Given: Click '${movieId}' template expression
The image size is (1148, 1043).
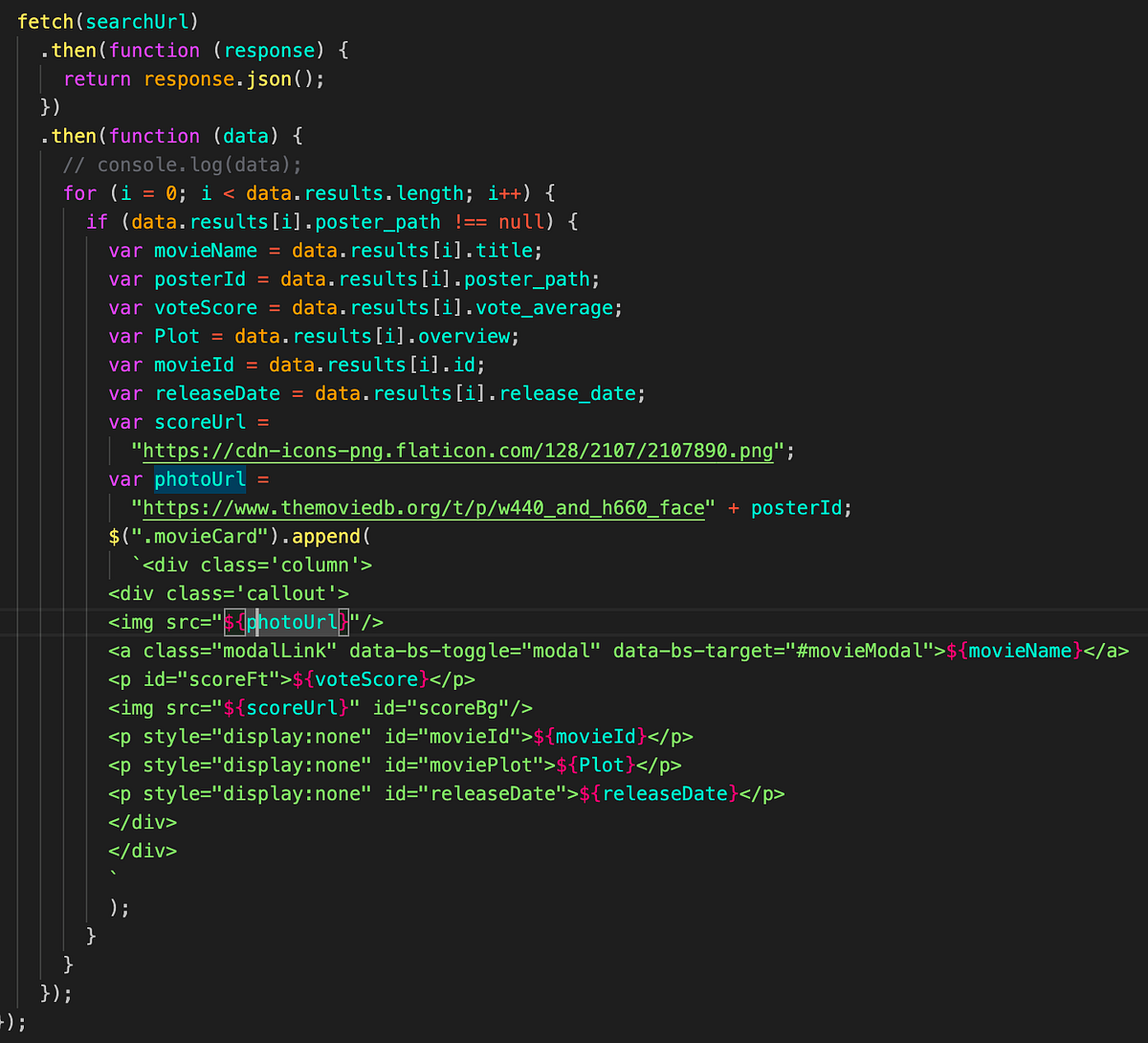Looking at the screenshot, I should 589,738.
